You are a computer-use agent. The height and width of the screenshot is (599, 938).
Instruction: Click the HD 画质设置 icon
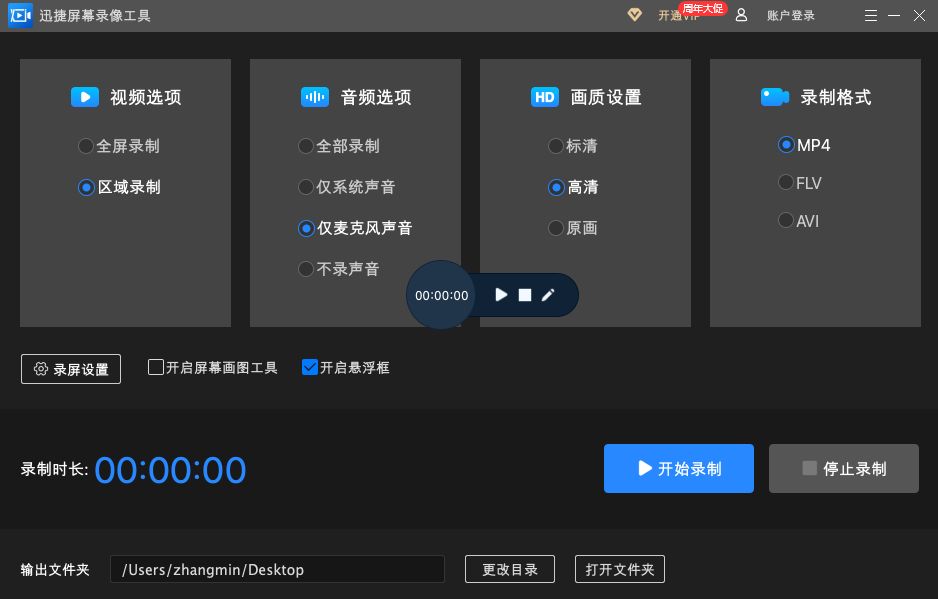pyautogui.click(x=545, y=97)
